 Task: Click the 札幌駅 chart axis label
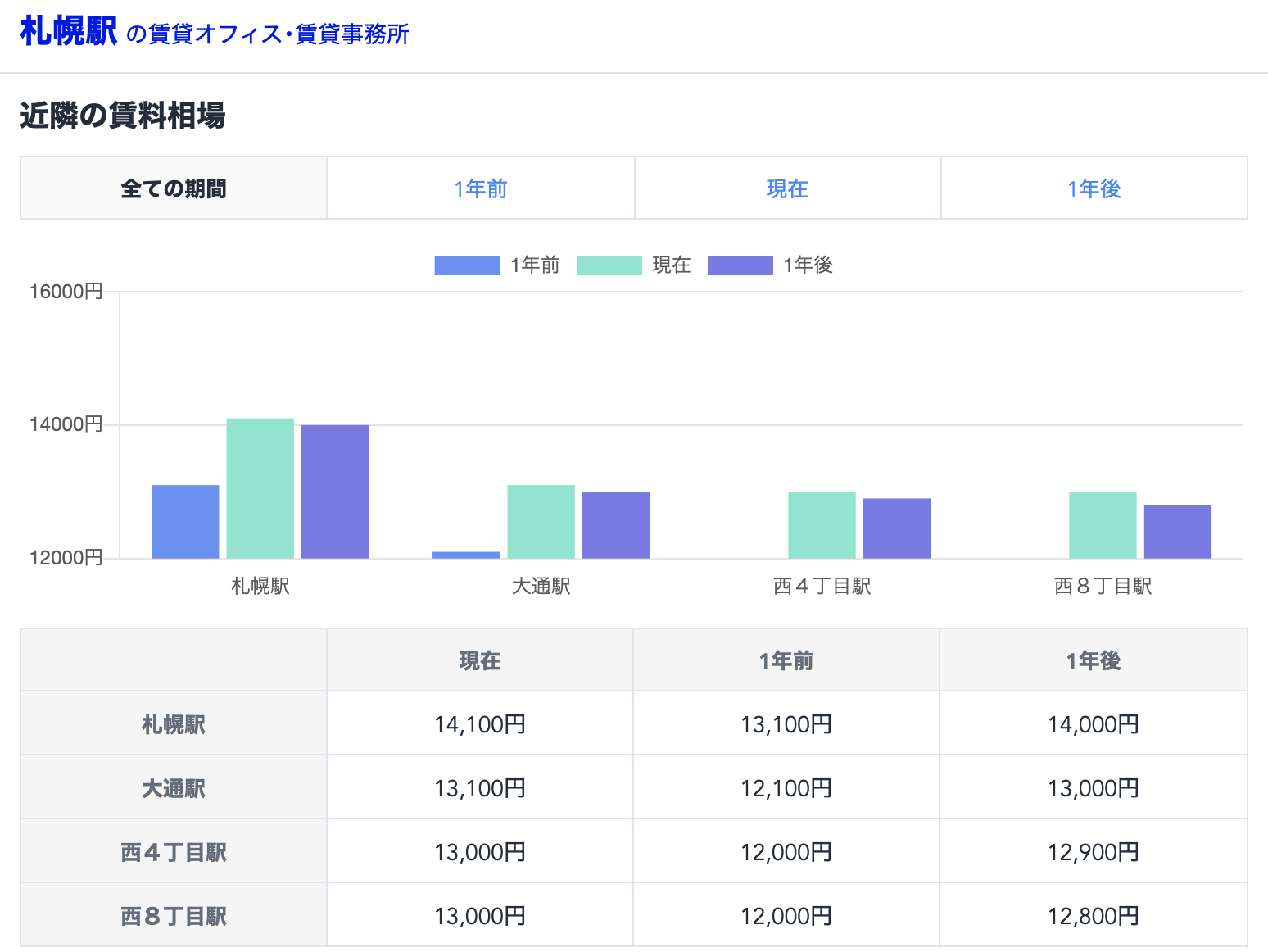click(260, 586)
